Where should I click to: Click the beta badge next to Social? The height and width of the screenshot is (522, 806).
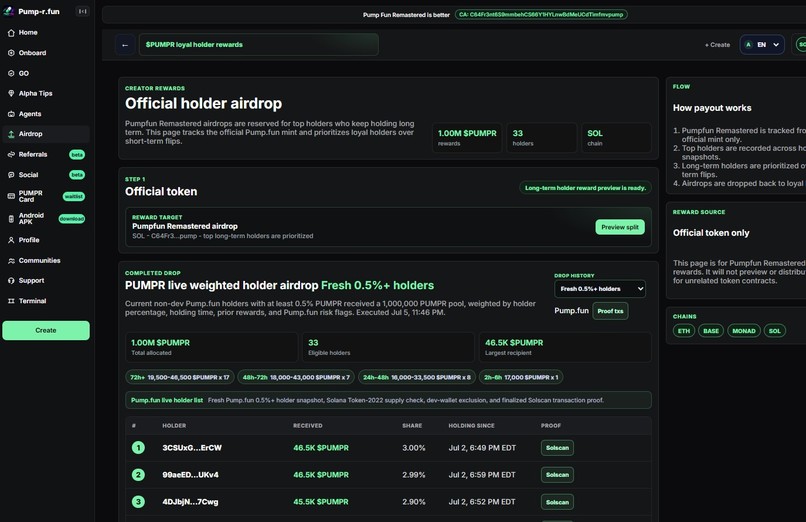click(x=77, y=175)
